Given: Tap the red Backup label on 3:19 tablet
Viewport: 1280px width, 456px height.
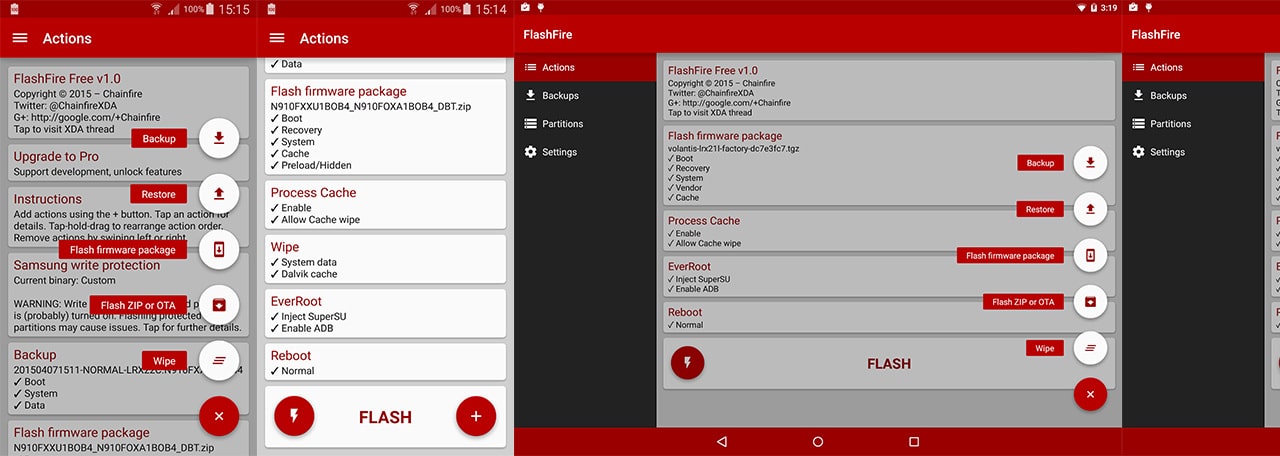Looking at the screenshot, I should 1040,163.
